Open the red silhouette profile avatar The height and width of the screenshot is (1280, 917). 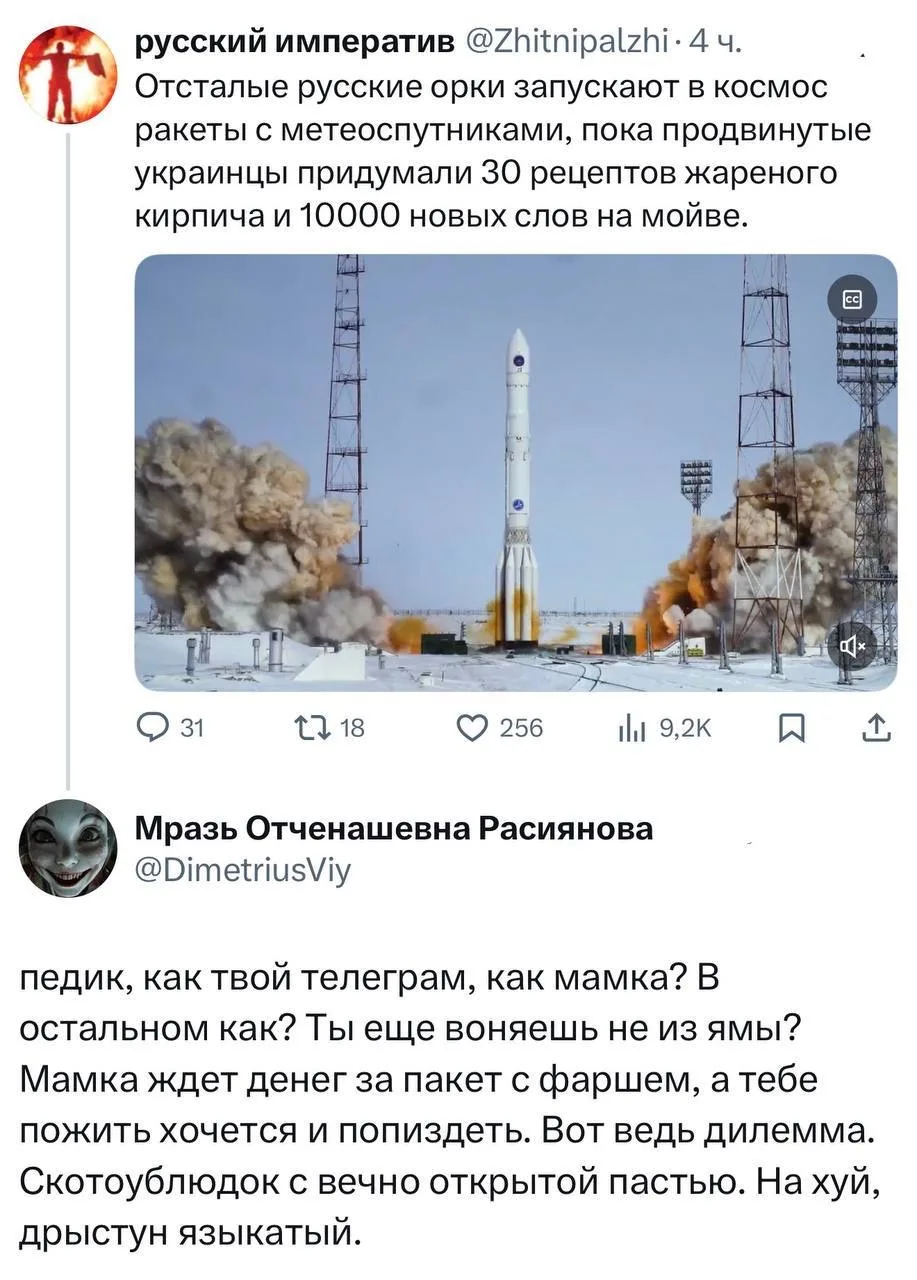pyautogui.click(x=69, y=76)
